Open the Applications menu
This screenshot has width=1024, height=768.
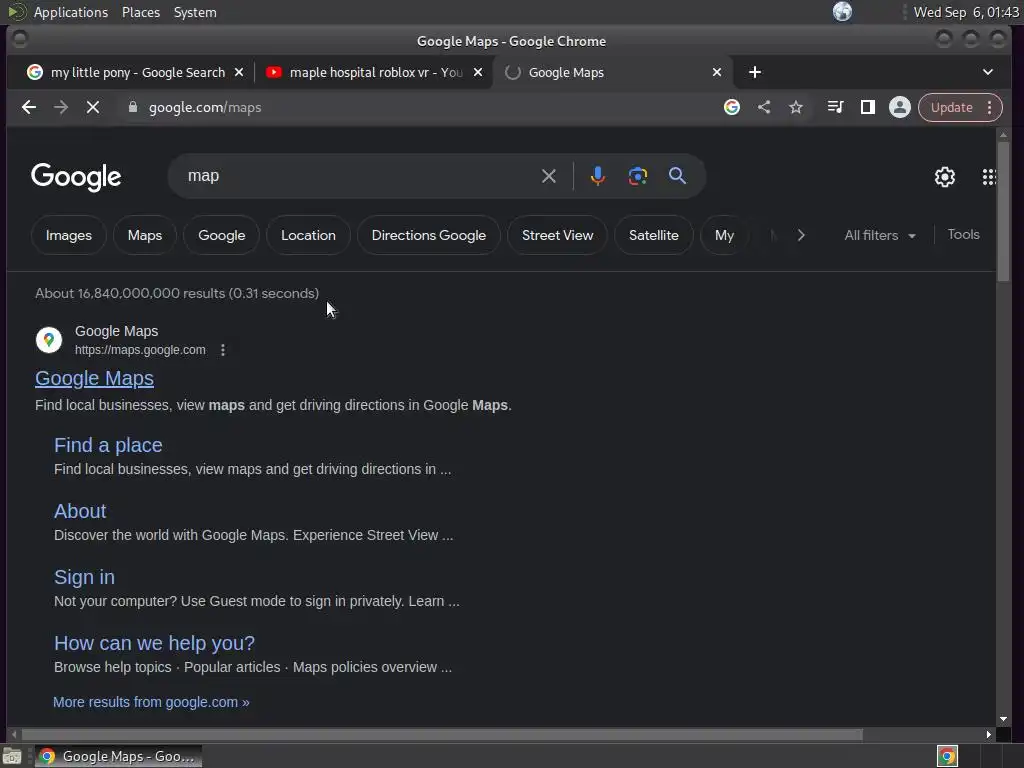71,12
